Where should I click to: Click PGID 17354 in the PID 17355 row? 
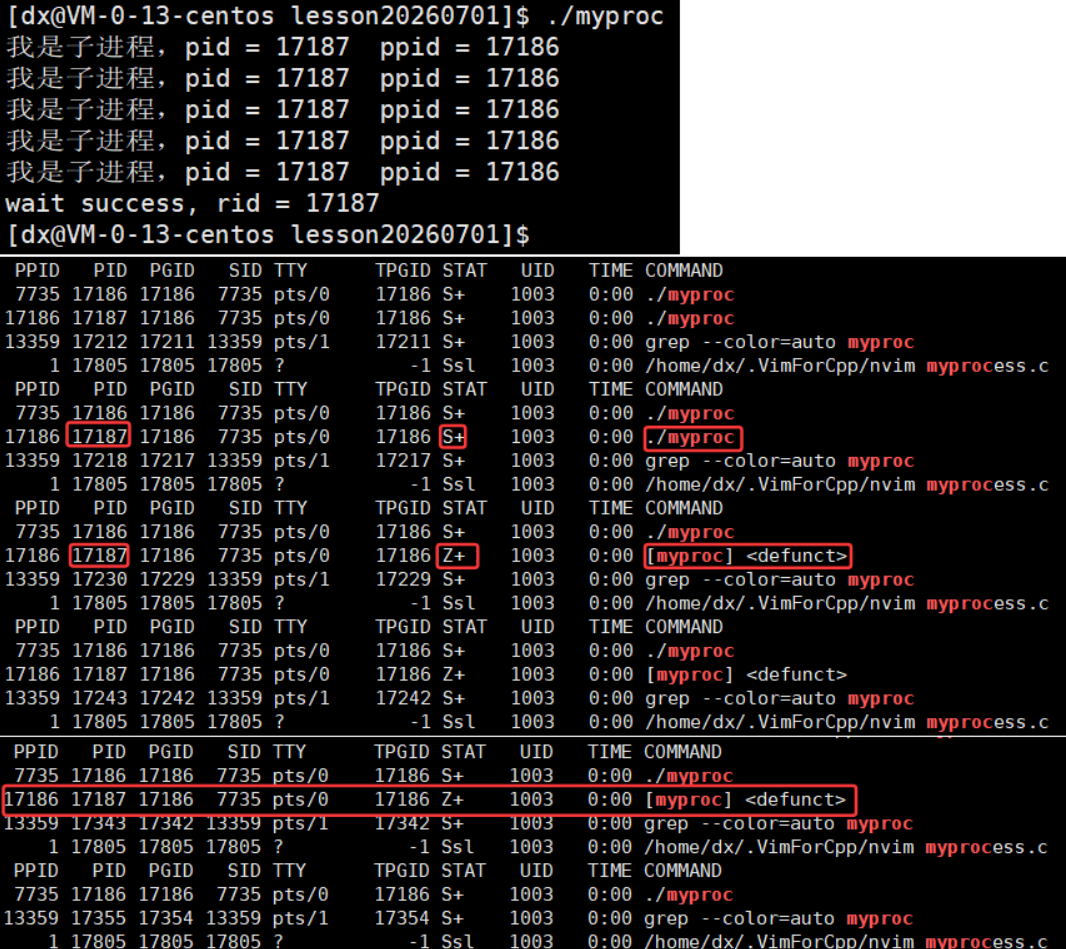click(165, 918)
